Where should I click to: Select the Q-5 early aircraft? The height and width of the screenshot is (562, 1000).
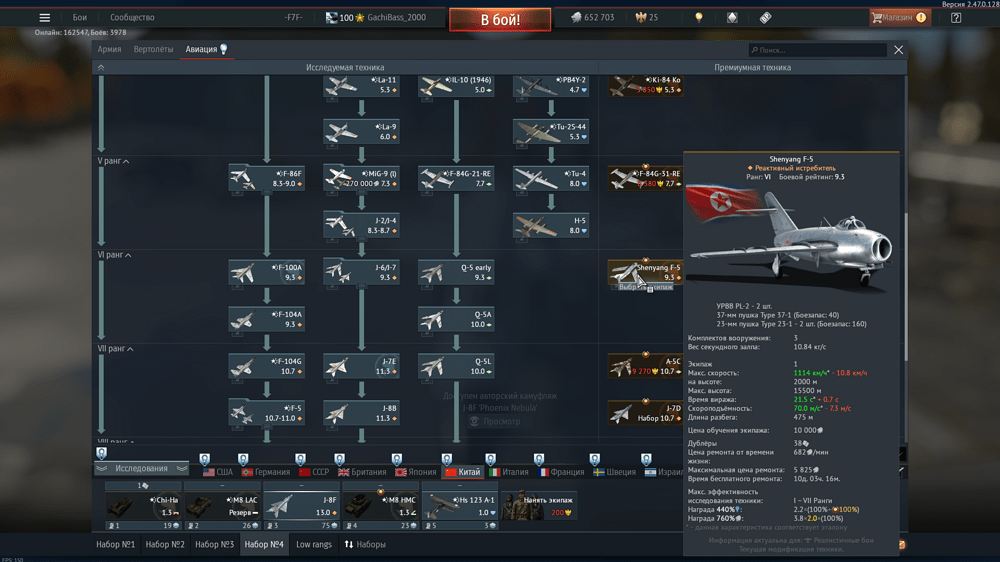(x=456, y=272)
